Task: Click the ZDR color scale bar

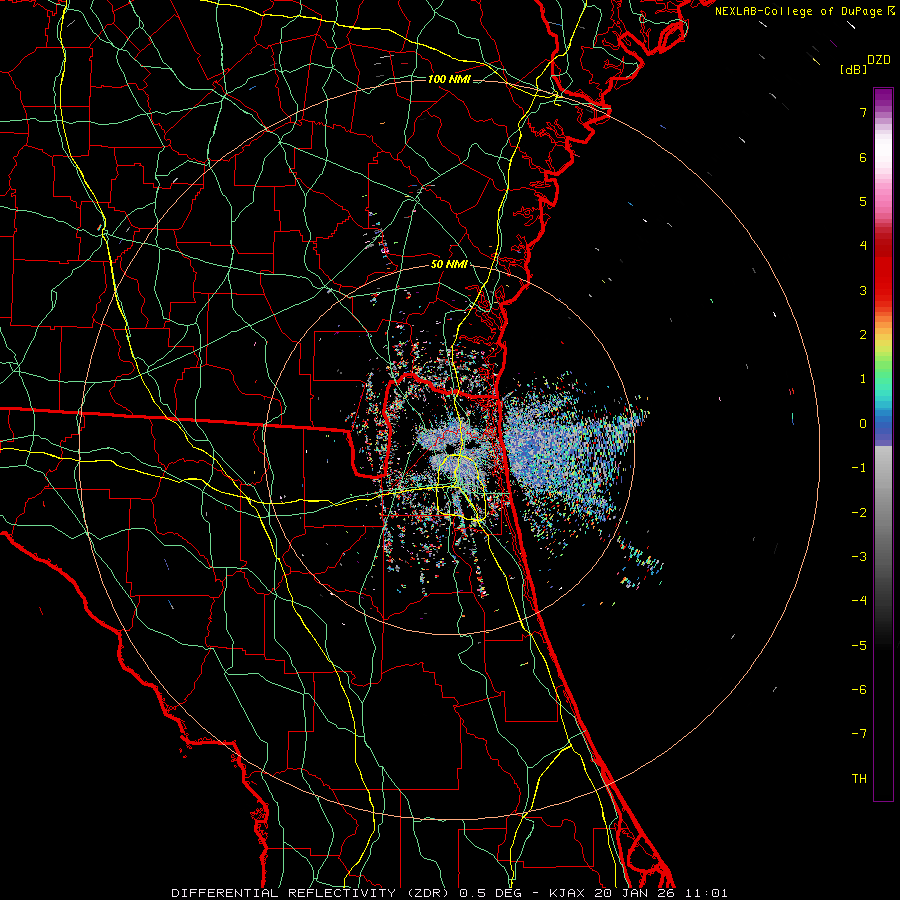Action: point(883,444)
